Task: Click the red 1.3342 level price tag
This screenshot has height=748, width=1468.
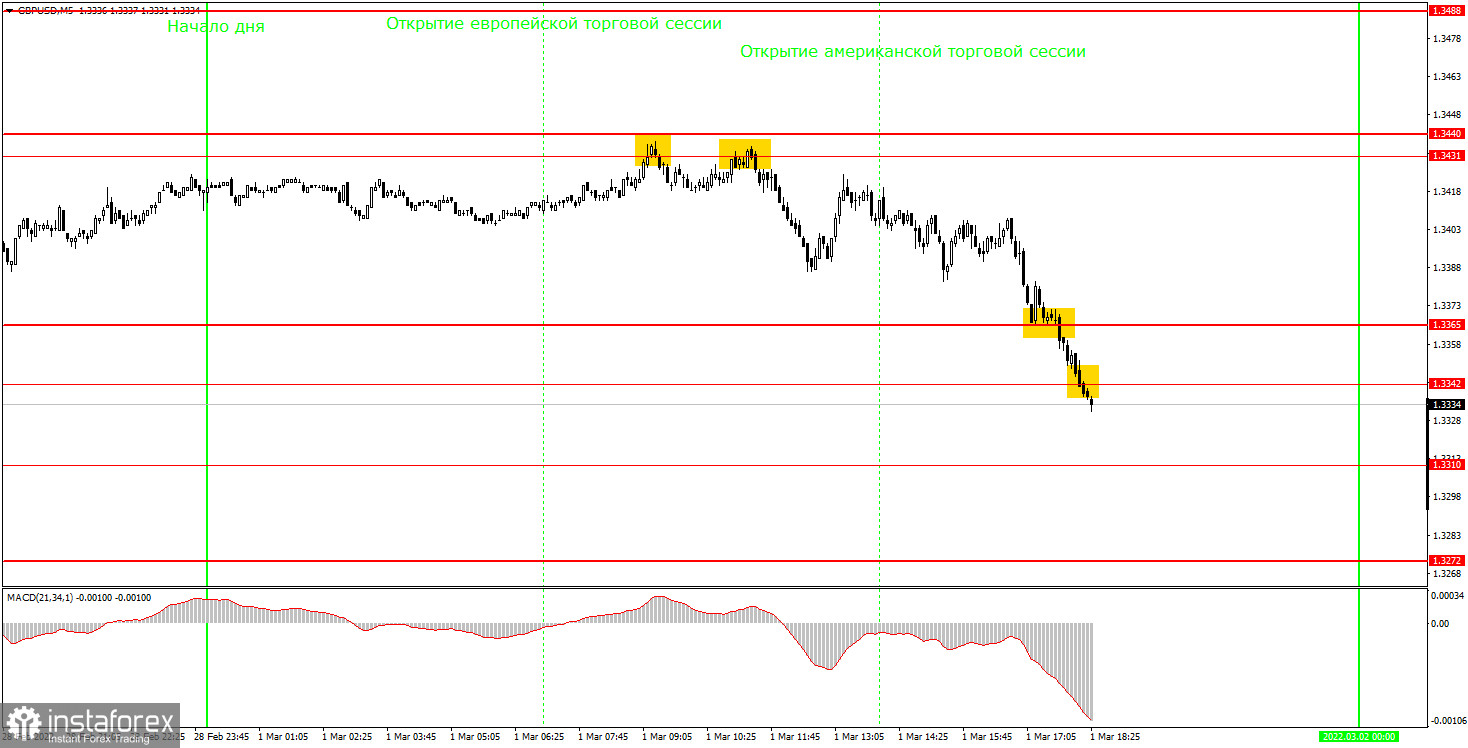Action: pyautogui.click(x=1446, y=384)
